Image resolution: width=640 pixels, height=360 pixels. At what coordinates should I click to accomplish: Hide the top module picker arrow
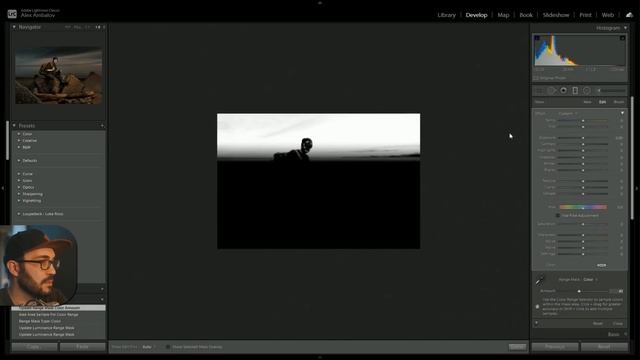point(320,2)
